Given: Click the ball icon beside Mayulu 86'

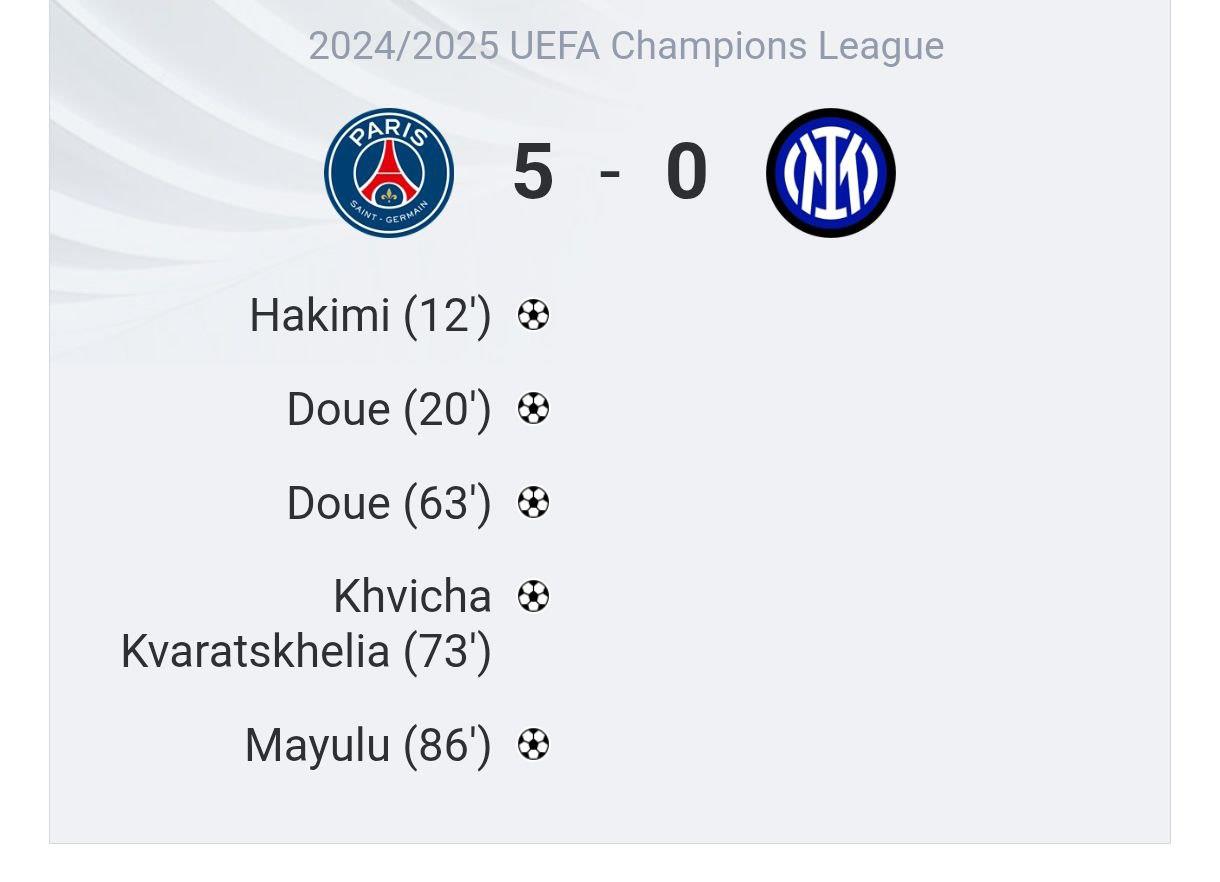Looking at the screenshot, I should pyautogui.click(x=533, y=744).
